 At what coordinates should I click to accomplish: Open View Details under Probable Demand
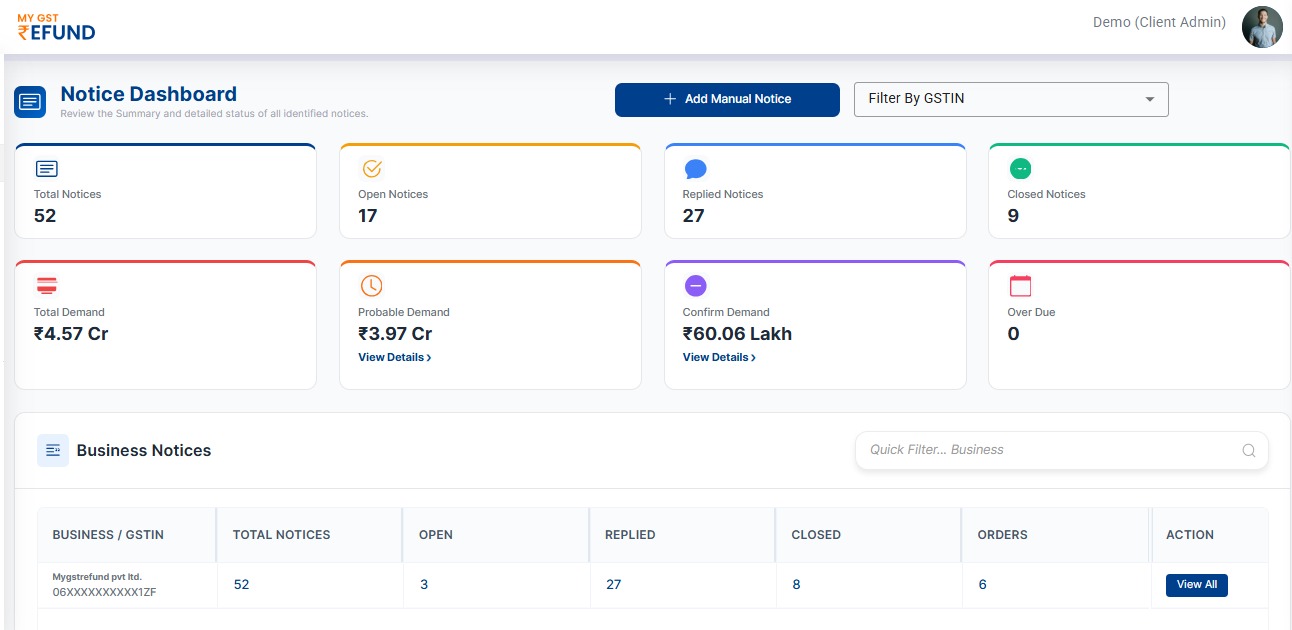394,357
